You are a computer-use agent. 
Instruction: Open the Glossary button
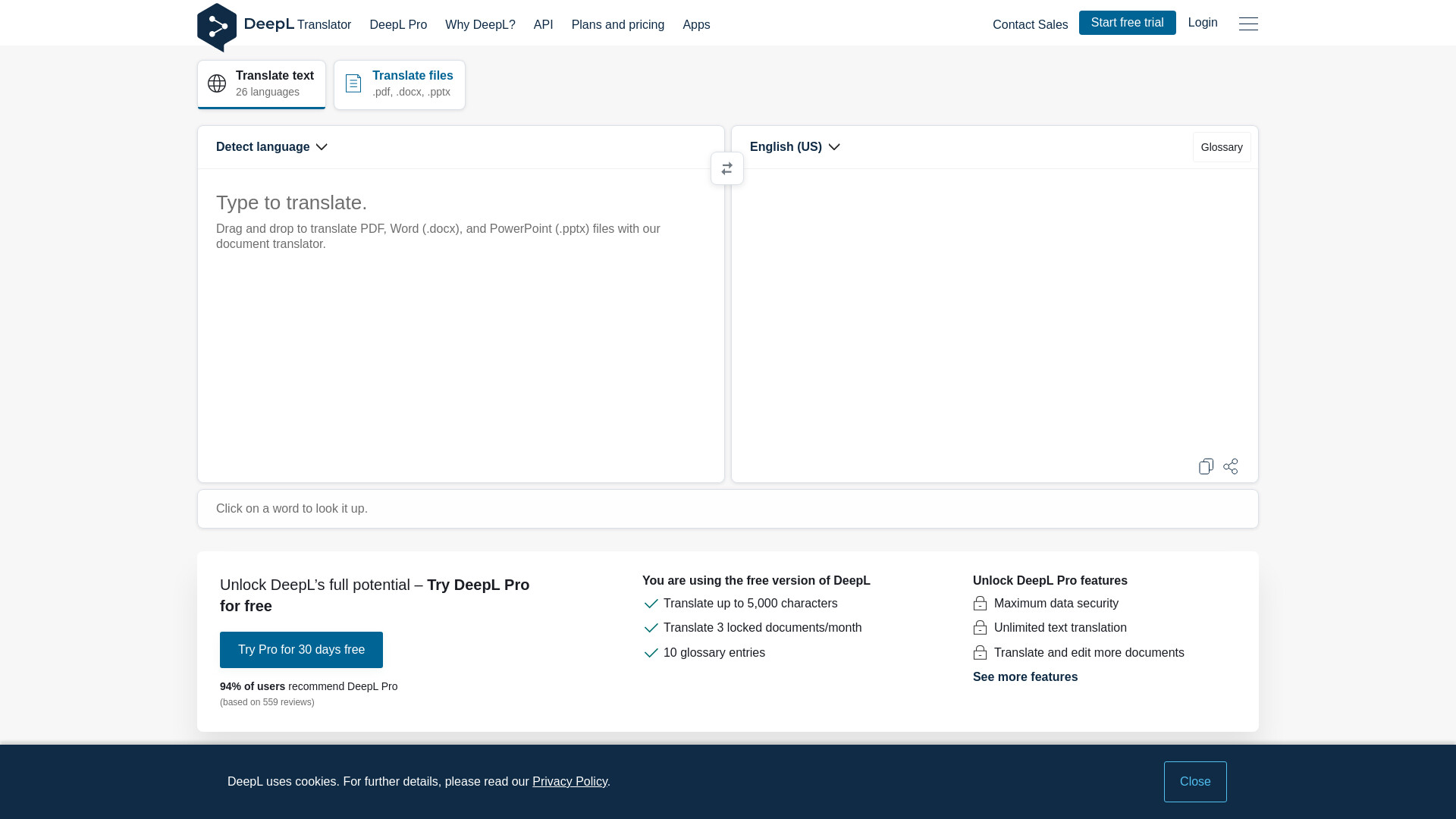(1222, 147)
